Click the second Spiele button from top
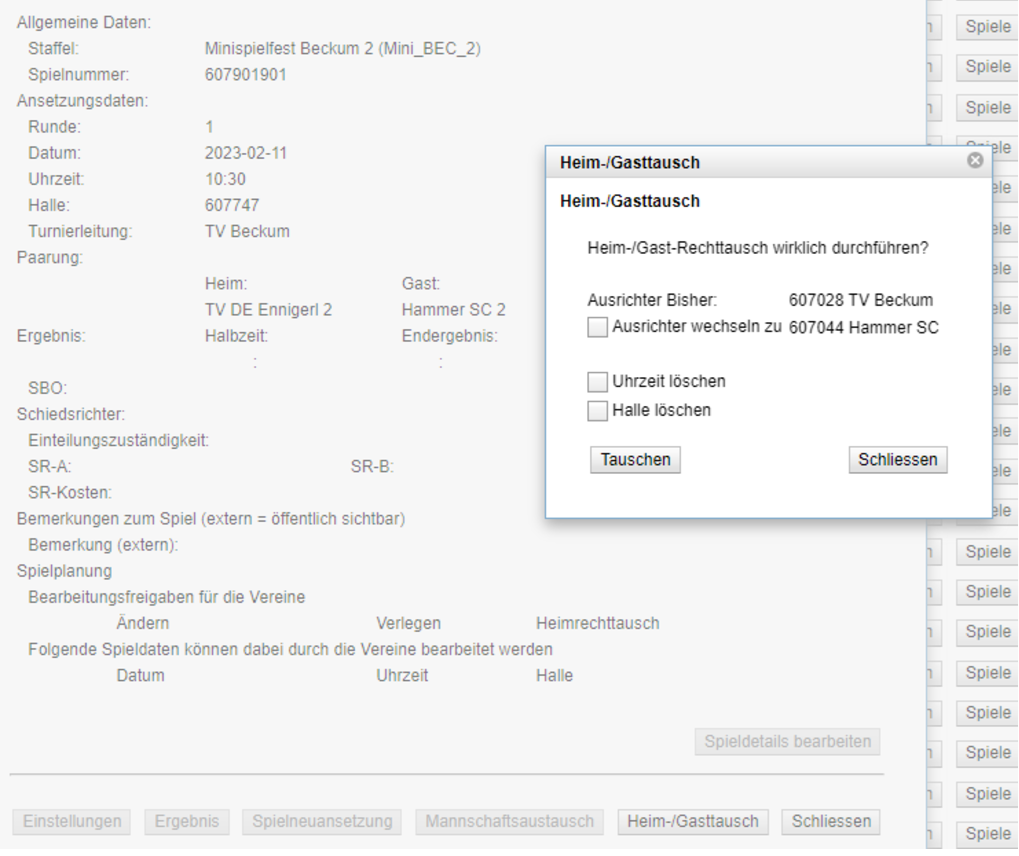This screenshot has height=856, width=1019. point(987,67)
